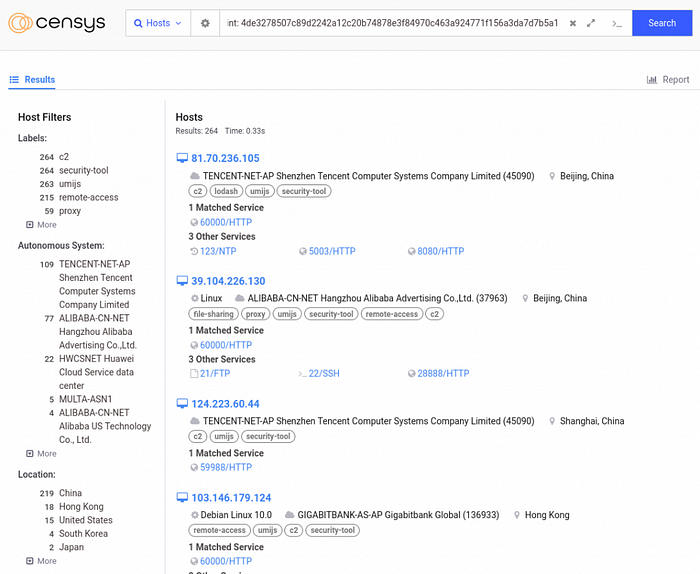Expand More under Labels
700x574 pixels.
point(42,225)
